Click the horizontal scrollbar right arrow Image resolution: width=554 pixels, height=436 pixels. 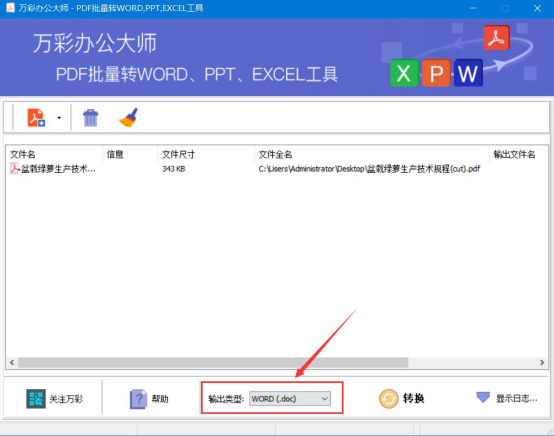[542, 363]
